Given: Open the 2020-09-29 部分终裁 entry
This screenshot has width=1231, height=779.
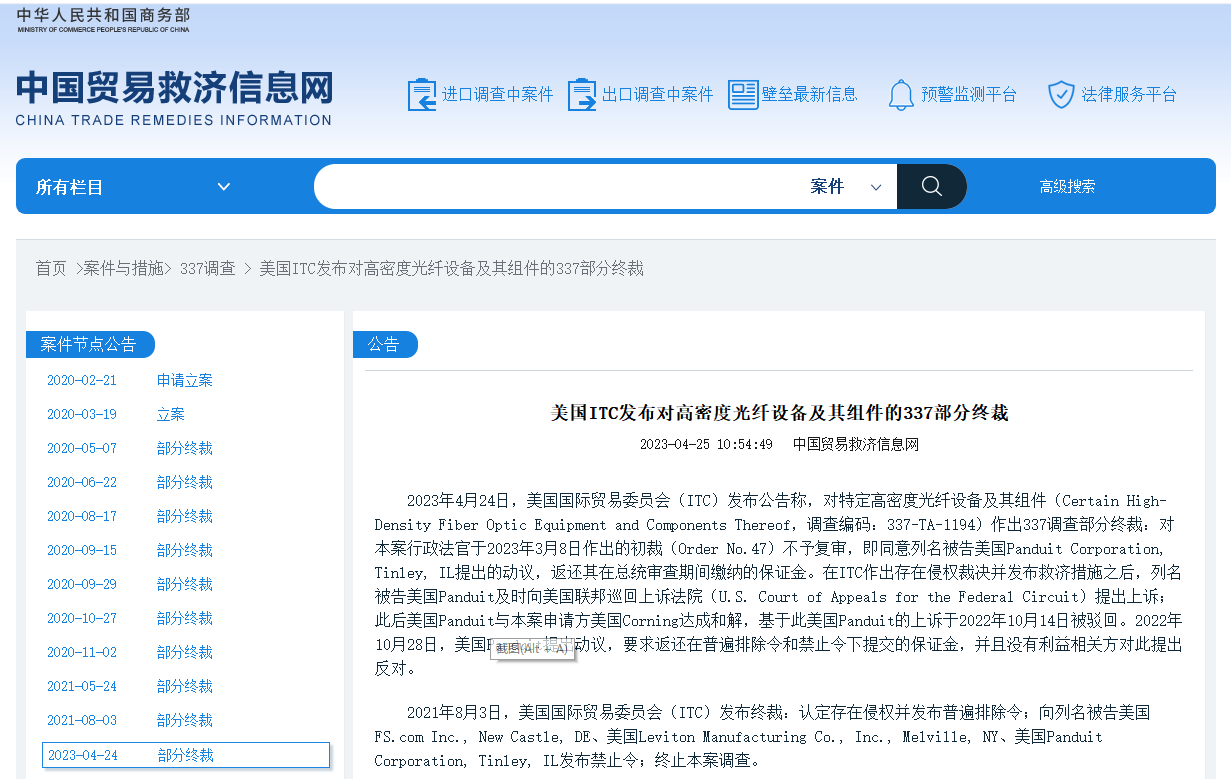Looking at the screenshot, I should [x=130, y=584].
